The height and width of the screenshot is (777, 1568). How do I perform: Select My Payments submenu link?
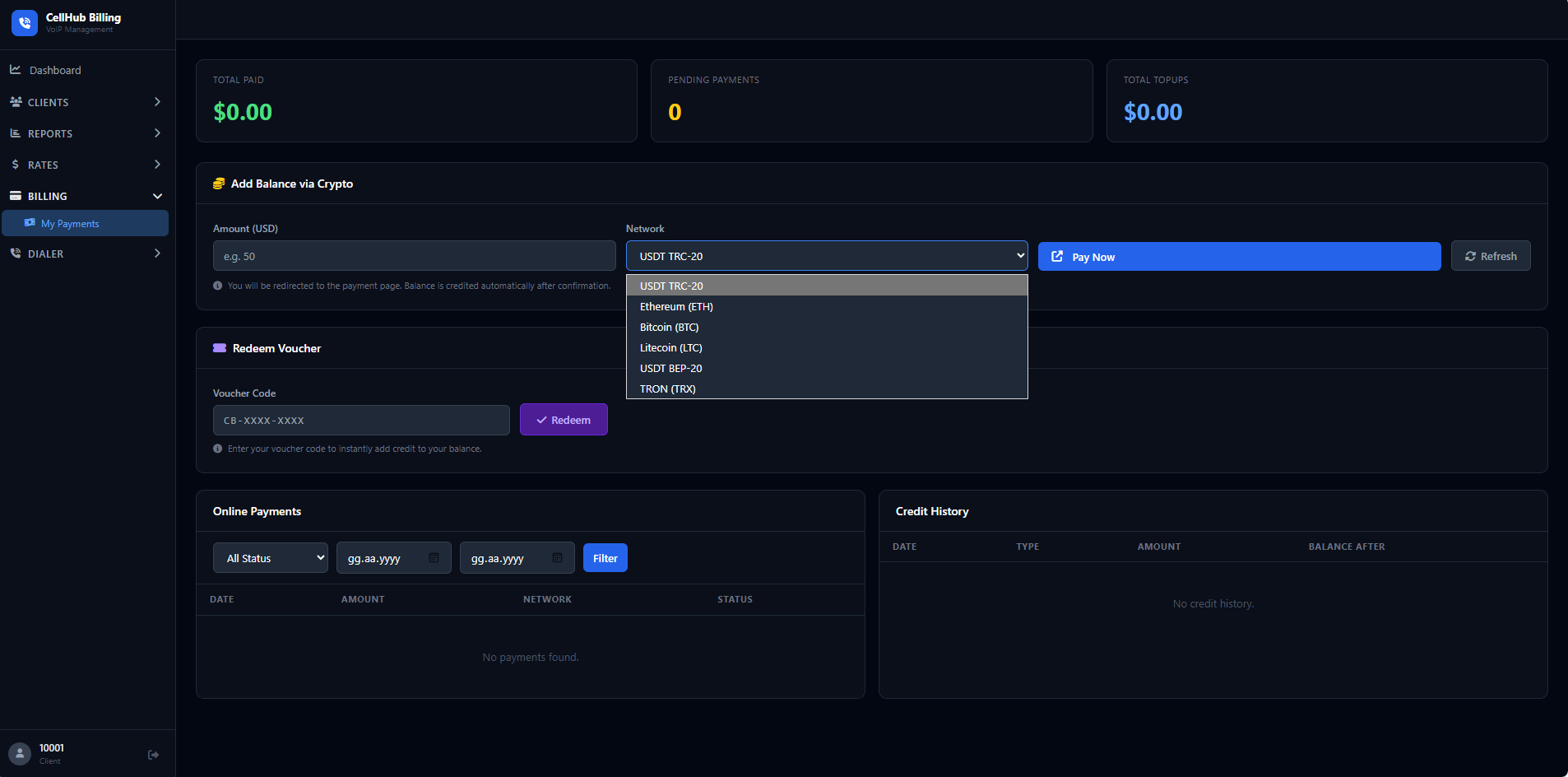click(86, 223)
